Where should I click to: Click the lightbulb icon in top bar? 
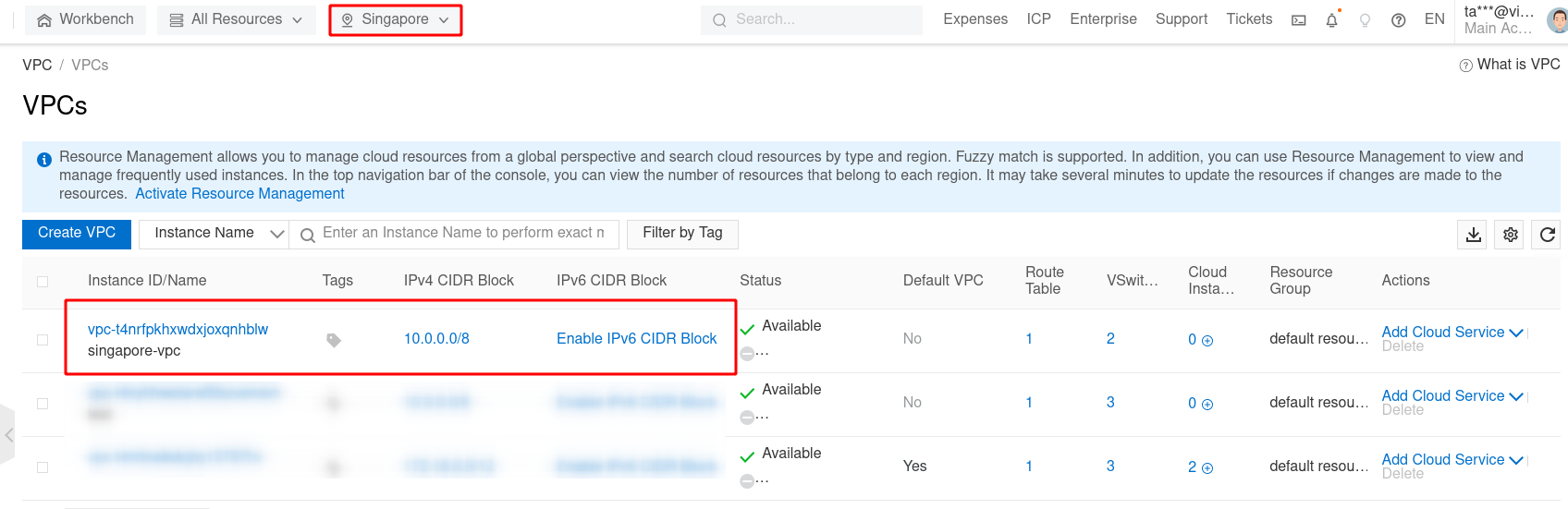coord(1365,20)
